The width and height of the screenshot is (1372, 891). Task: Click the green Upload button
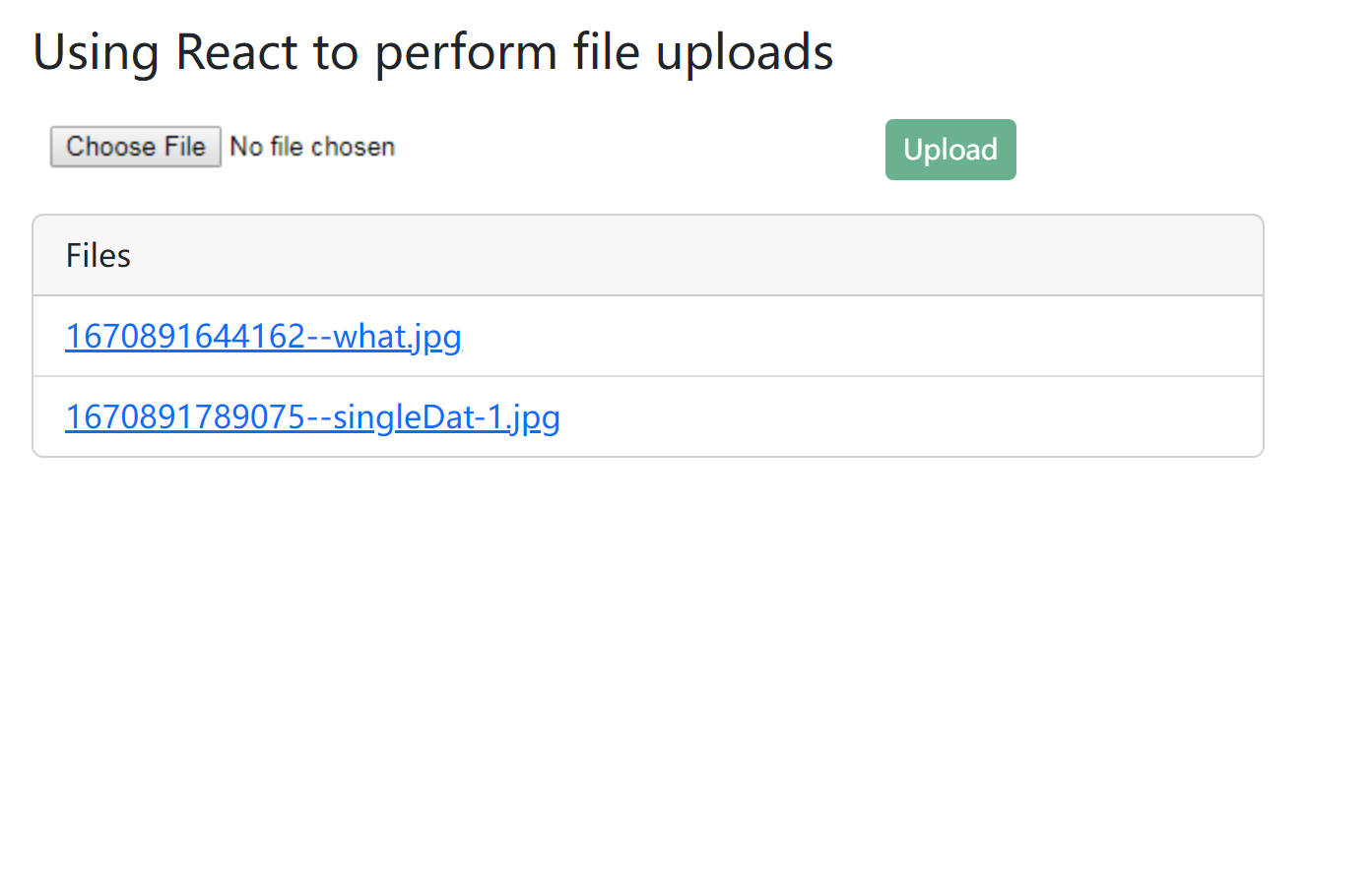point(950,150)
